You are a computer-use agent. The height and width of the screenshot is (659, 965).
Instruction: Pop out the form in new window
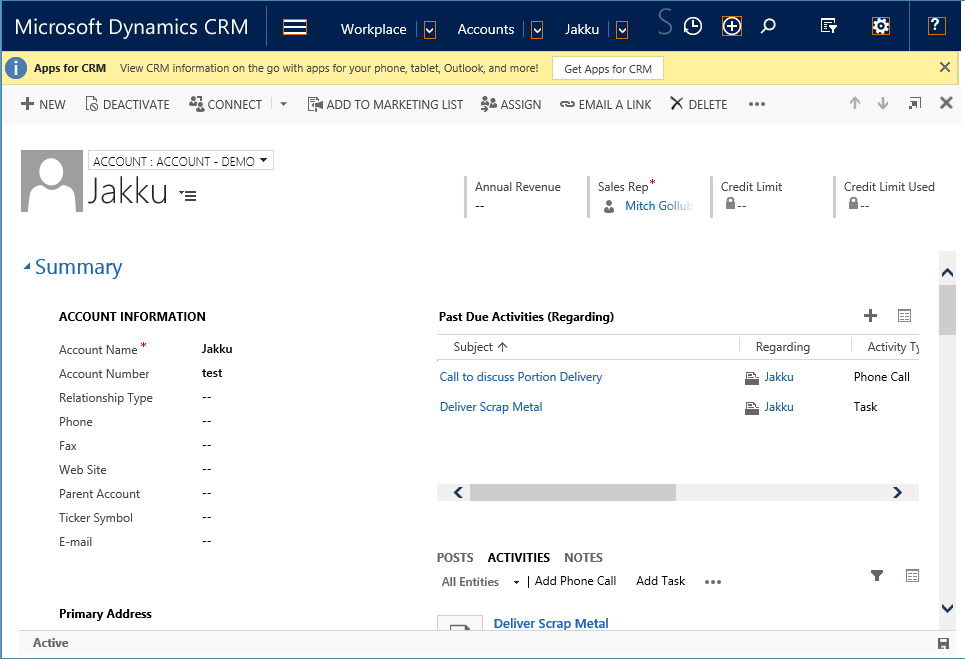click(x=915, y=103)
